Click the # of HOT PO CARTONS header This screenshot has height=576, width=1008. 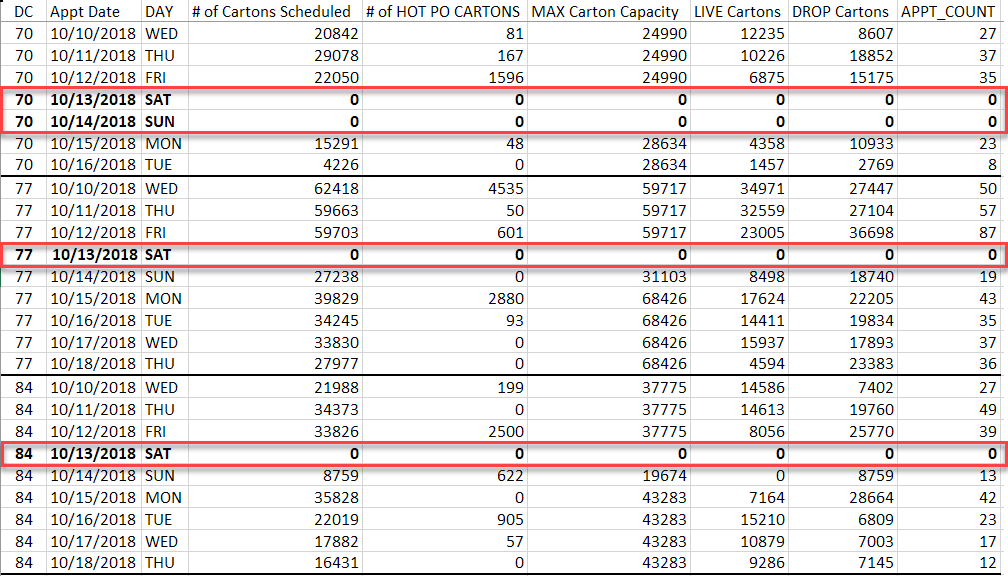443,12
